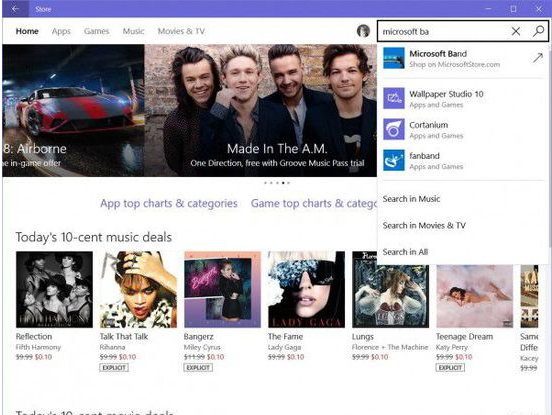Open Bangerz album cover
552x415 pixels.
click(222, 289)
